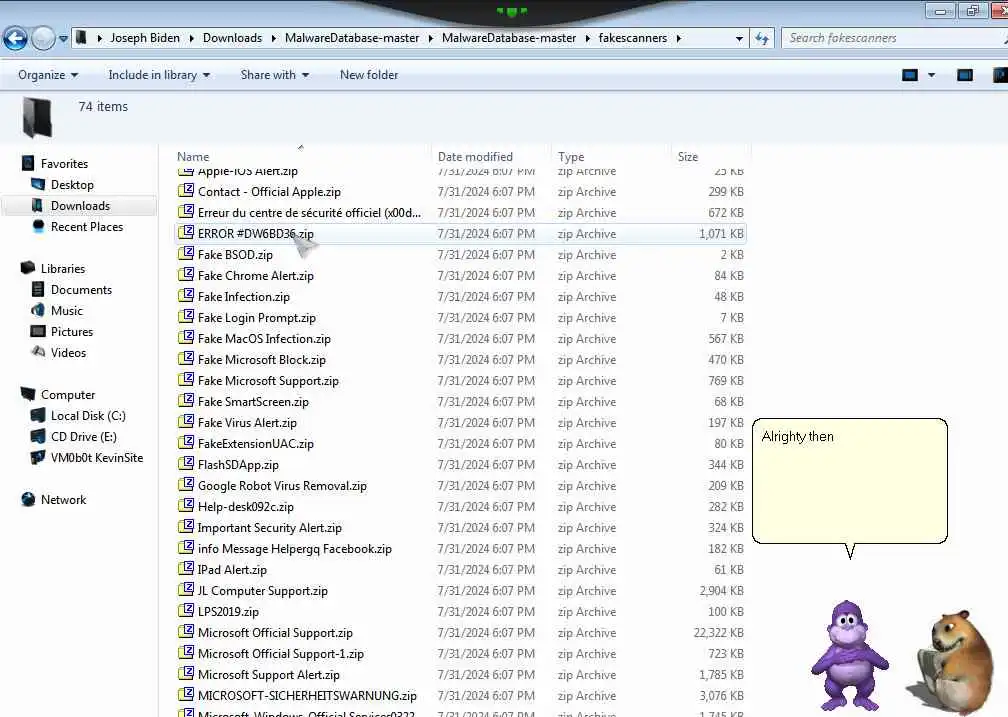Click the zip icon of Fake Infection.zip
This screenshot has width=1008, height=717.
pyautogui.click(x=186, y=295)
